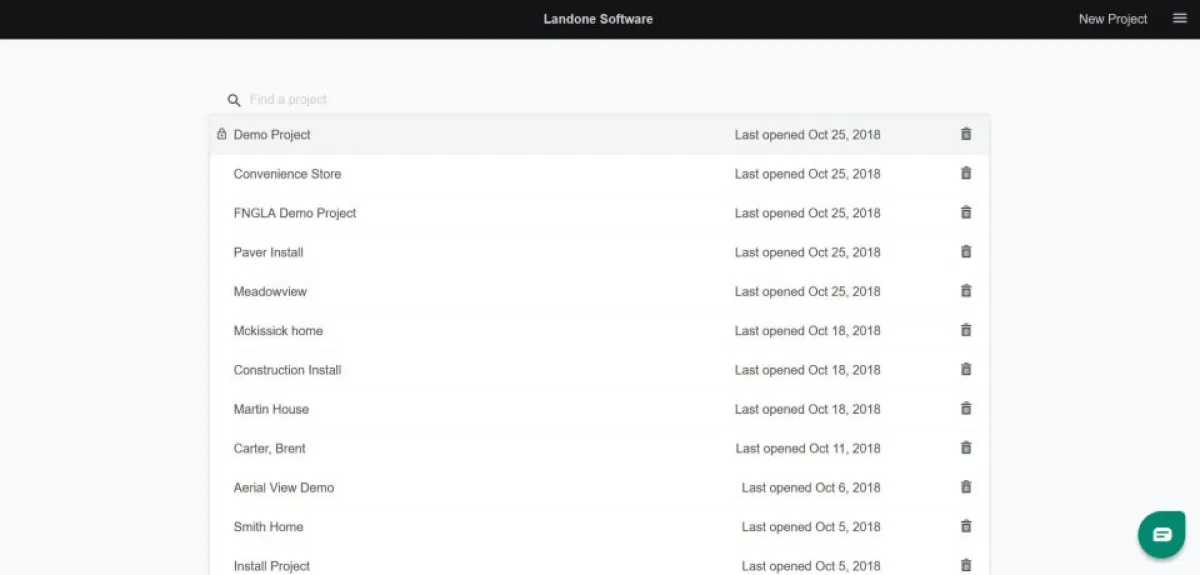Image resolution: width=1200 pixels, height=575 pixels.
Task: Delete the Mckissick home project
Action: coord(966,330)
